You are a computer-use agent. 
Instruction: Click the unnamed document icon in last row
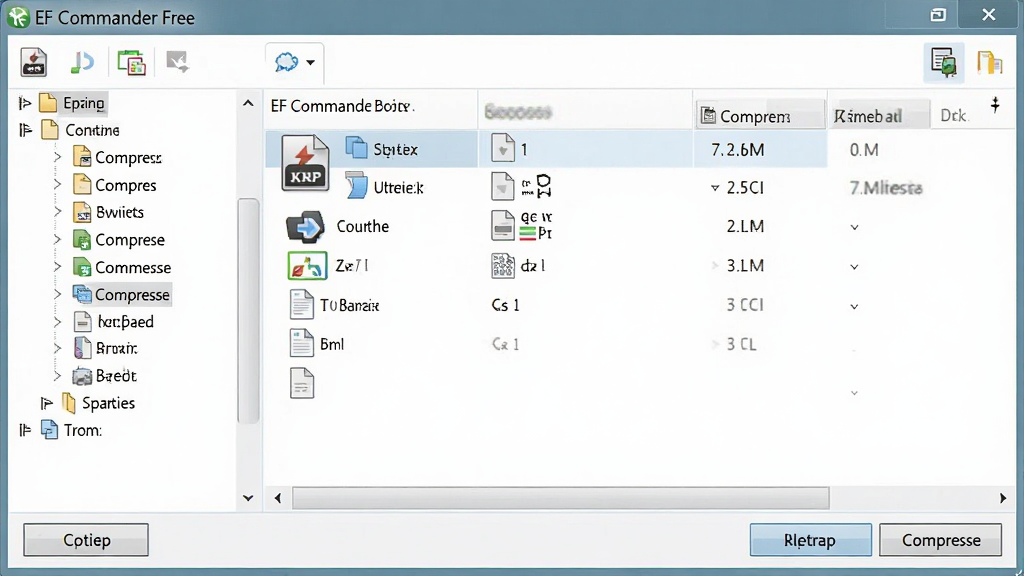[x=301, y=383]
